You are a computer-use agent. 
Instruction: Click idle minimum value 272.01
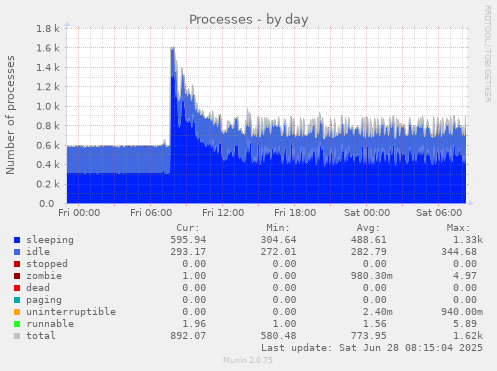(x=278, y=252)
